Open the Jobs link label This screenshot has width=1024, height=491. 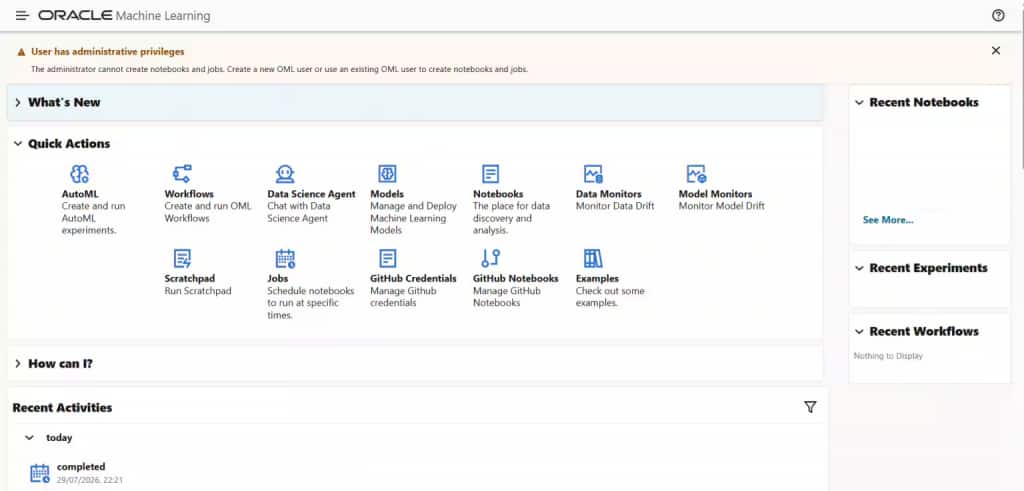click(x=278, y=278)
